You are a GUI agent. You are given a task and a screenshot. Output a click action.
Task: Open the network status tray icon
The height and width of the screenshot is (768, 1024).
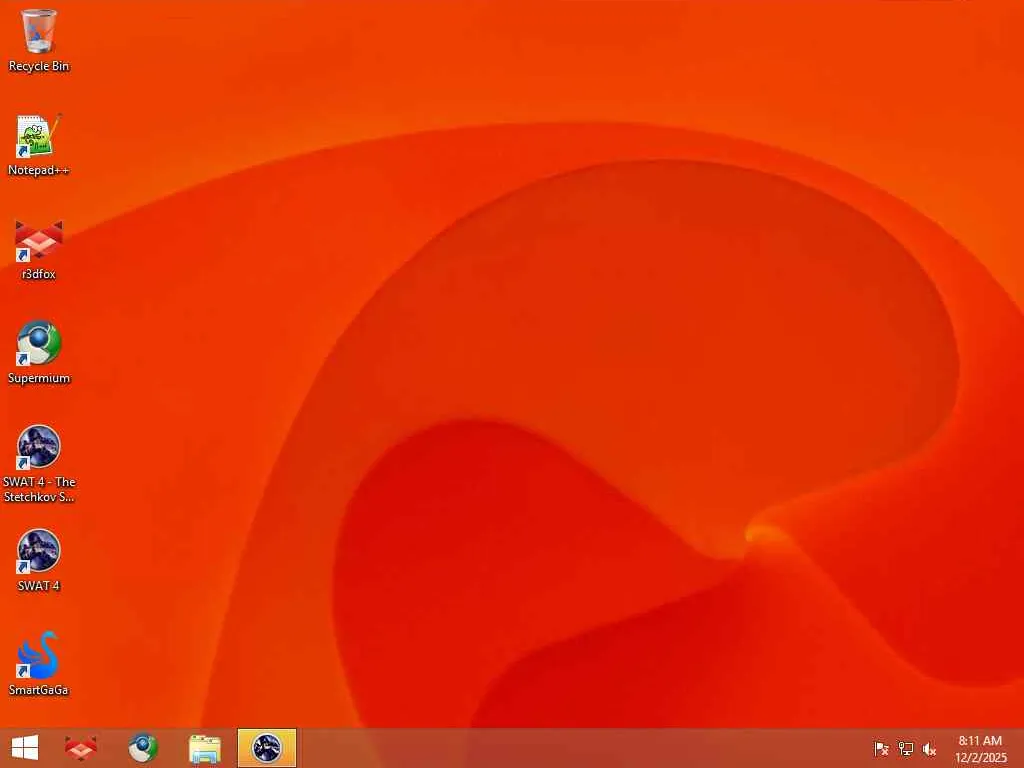click(x=905, y=749)
